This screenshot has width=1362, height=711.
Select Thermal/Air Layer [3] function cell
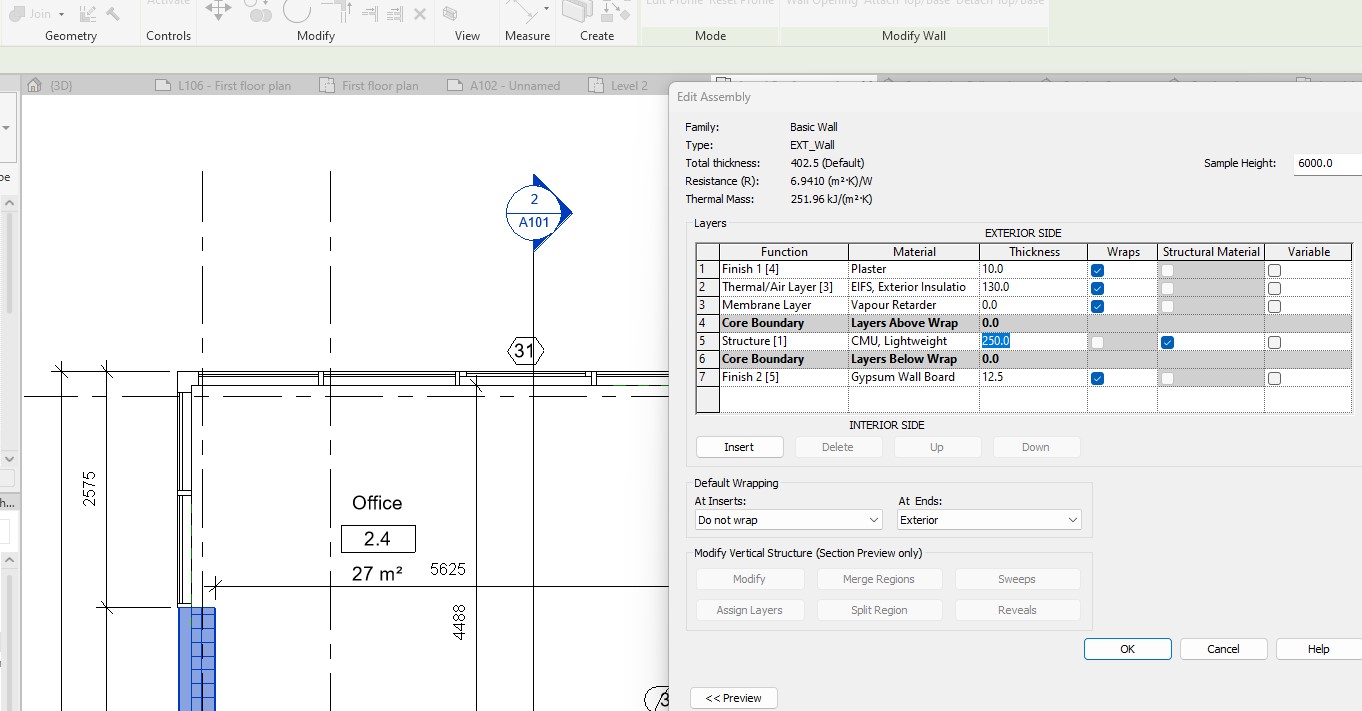[784, 287]
